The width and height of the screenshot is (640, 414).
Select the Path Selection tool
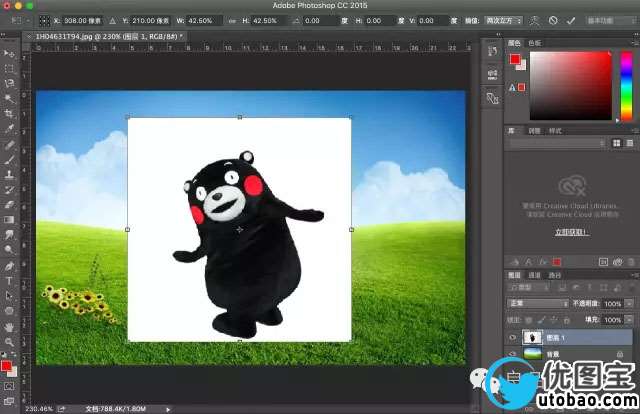coord(9,296)
